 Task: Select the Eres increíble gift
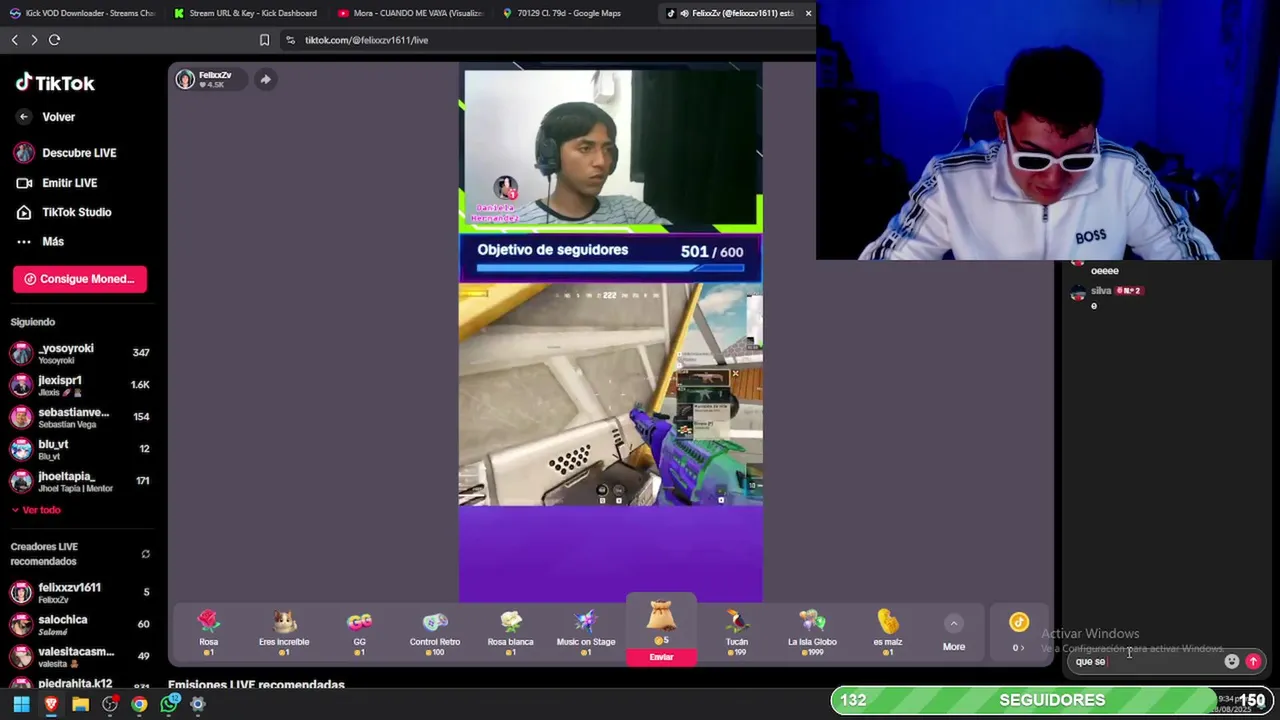pos(284,633)
